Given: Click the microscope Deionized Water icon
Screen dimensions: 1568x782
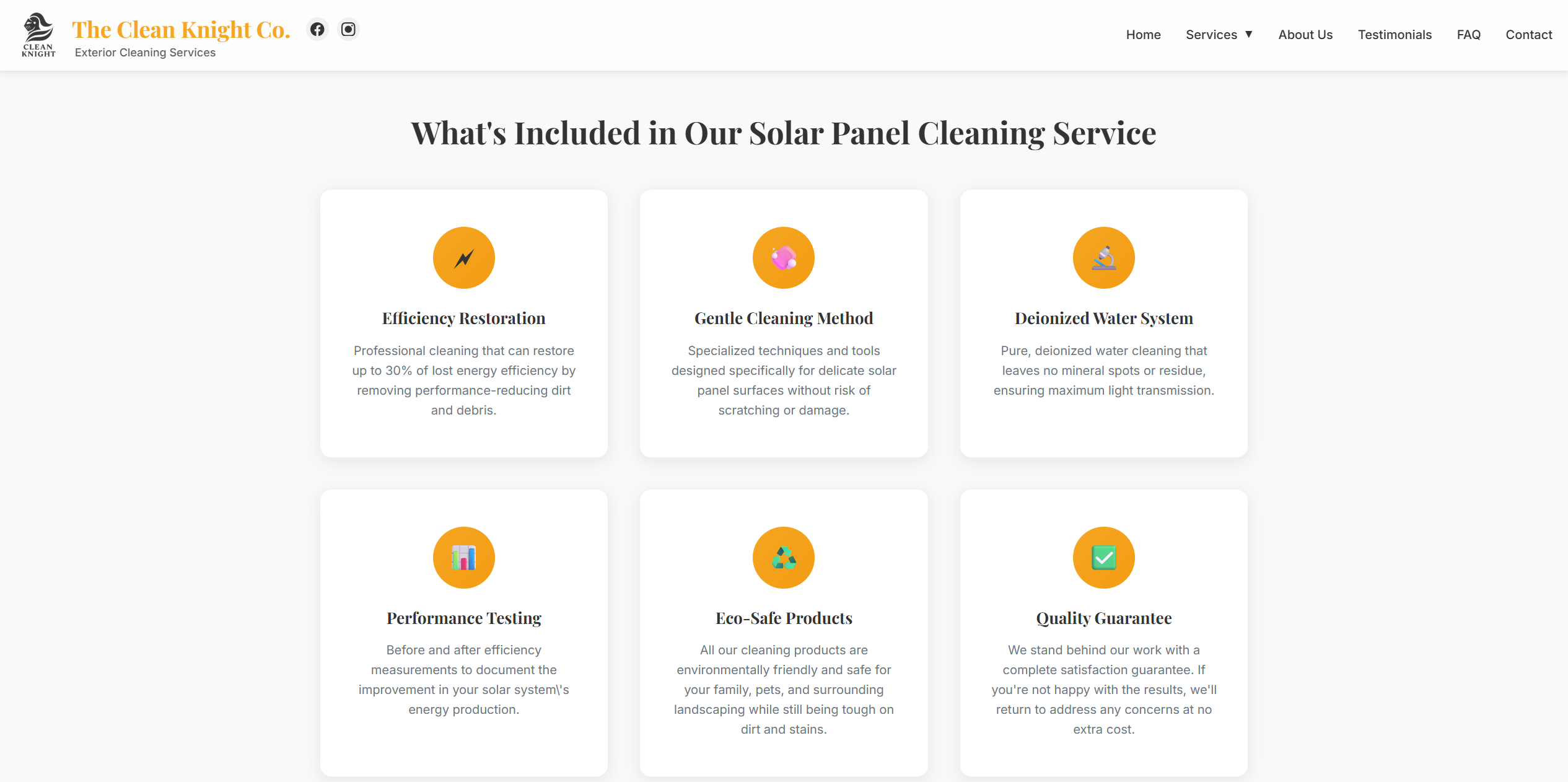Looking at the screenshot, I should [1103, 258].
